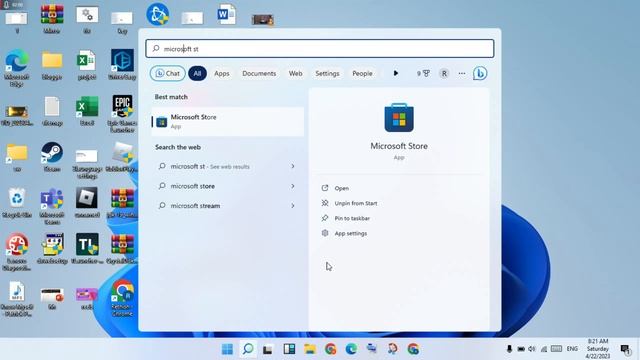Open the Steam desktop shortcut

point(52,157)
